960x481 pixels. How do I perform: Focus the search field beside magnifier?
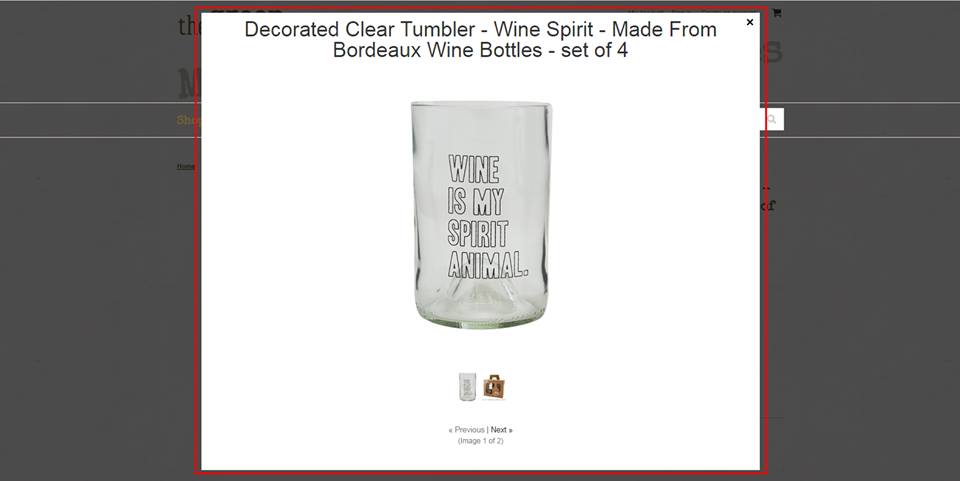pos(763,119)
